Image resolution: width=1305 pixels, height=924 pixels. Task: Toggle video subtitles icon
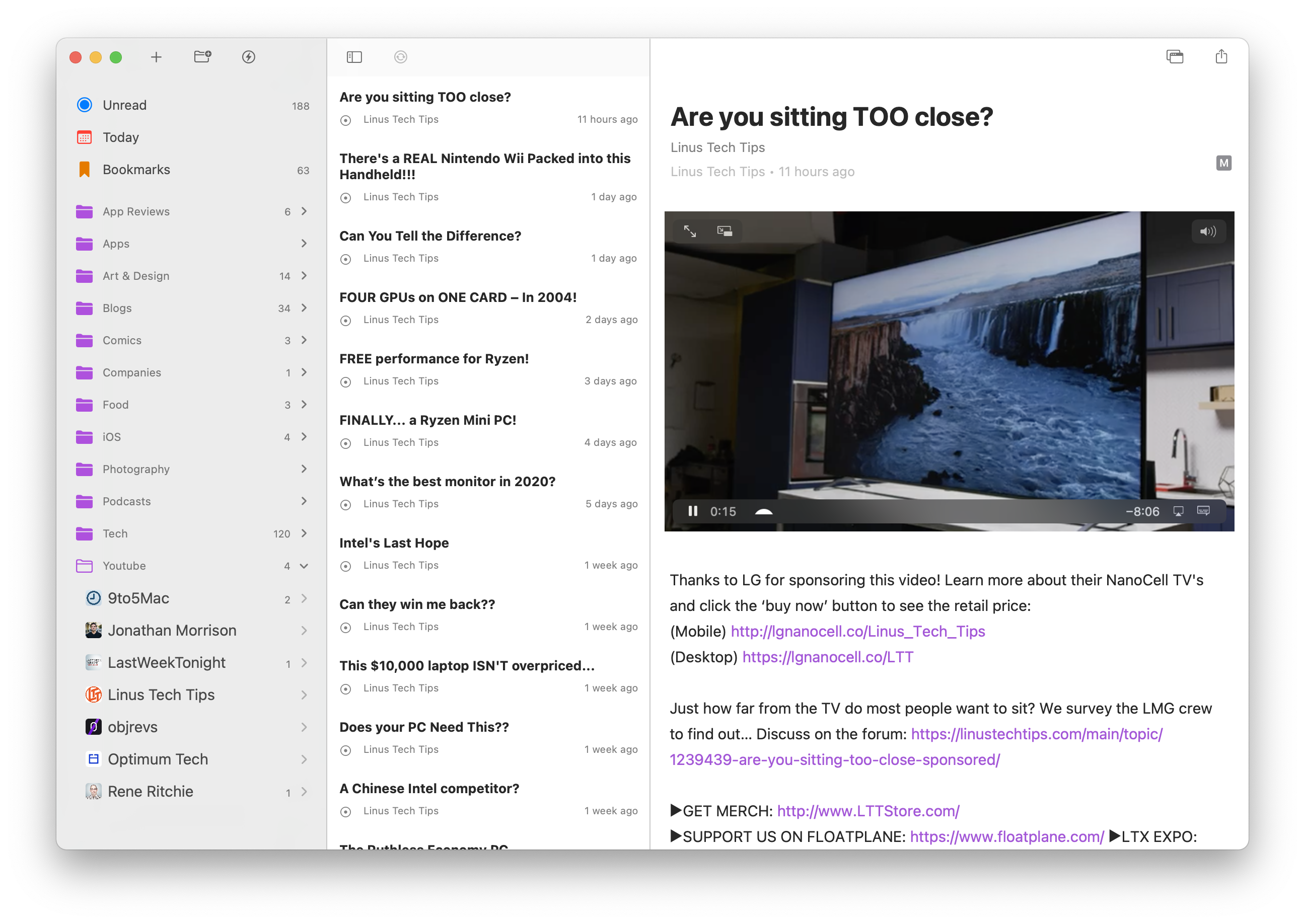(1203, 510)
